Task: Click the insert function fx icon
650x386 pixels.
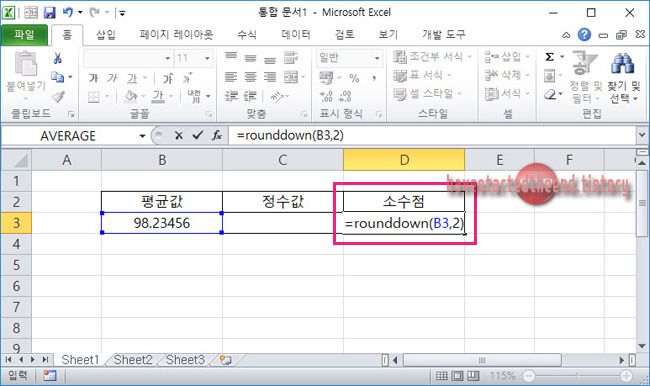Action: pyautogui.click(x=217, y=136)
